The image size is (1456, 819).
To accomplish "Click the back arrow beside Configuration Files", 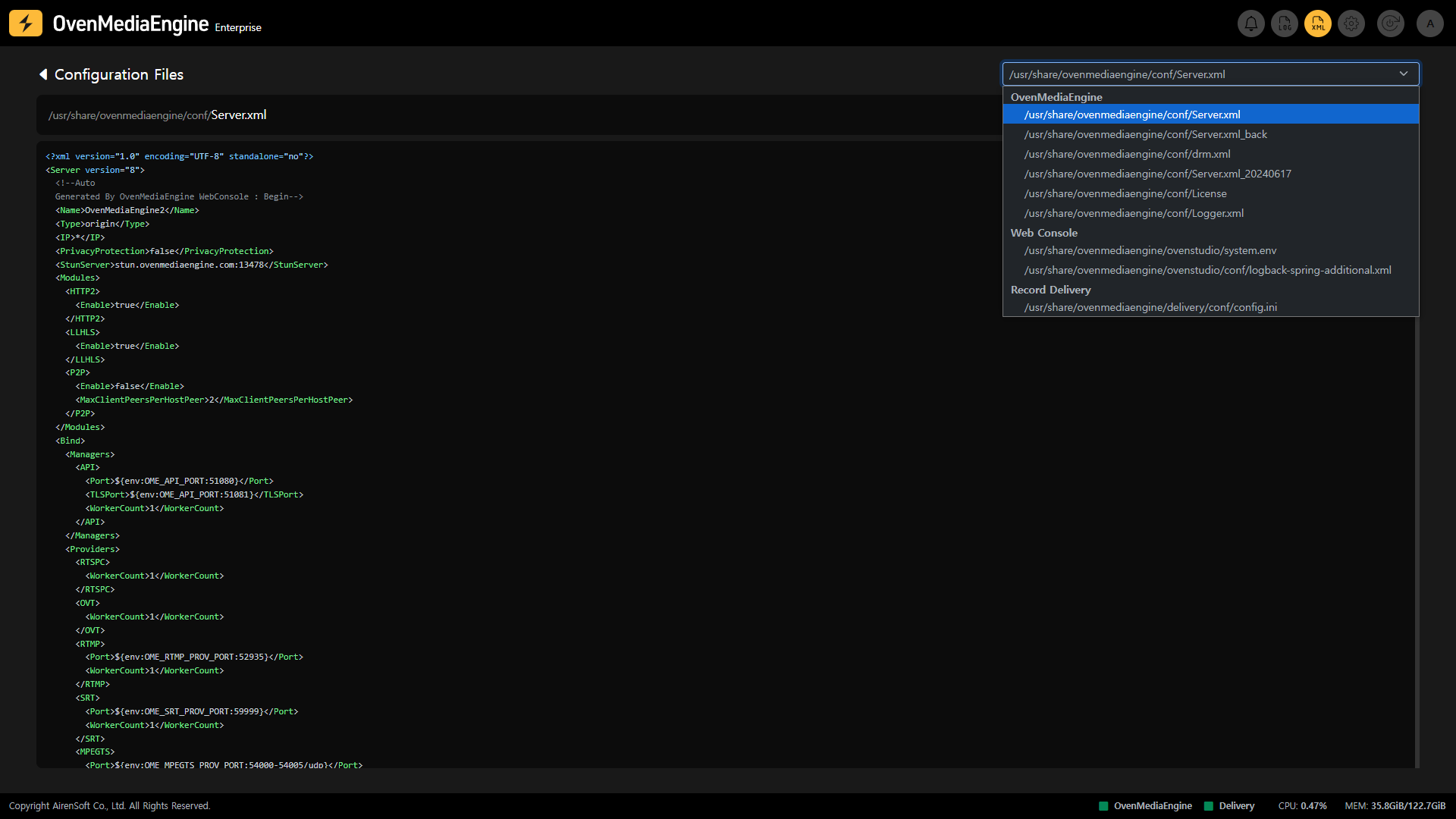I will (x=43, y=74).
